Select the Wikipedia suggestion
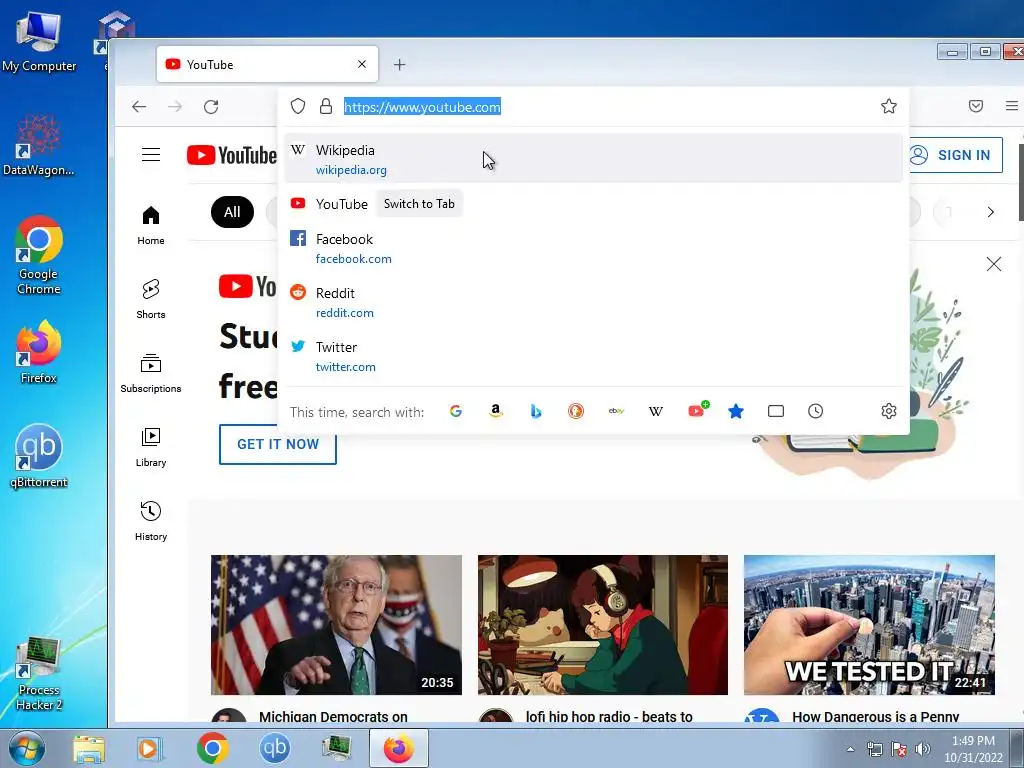This screenshot has height=768, width=1024. [x=593, y=159]
